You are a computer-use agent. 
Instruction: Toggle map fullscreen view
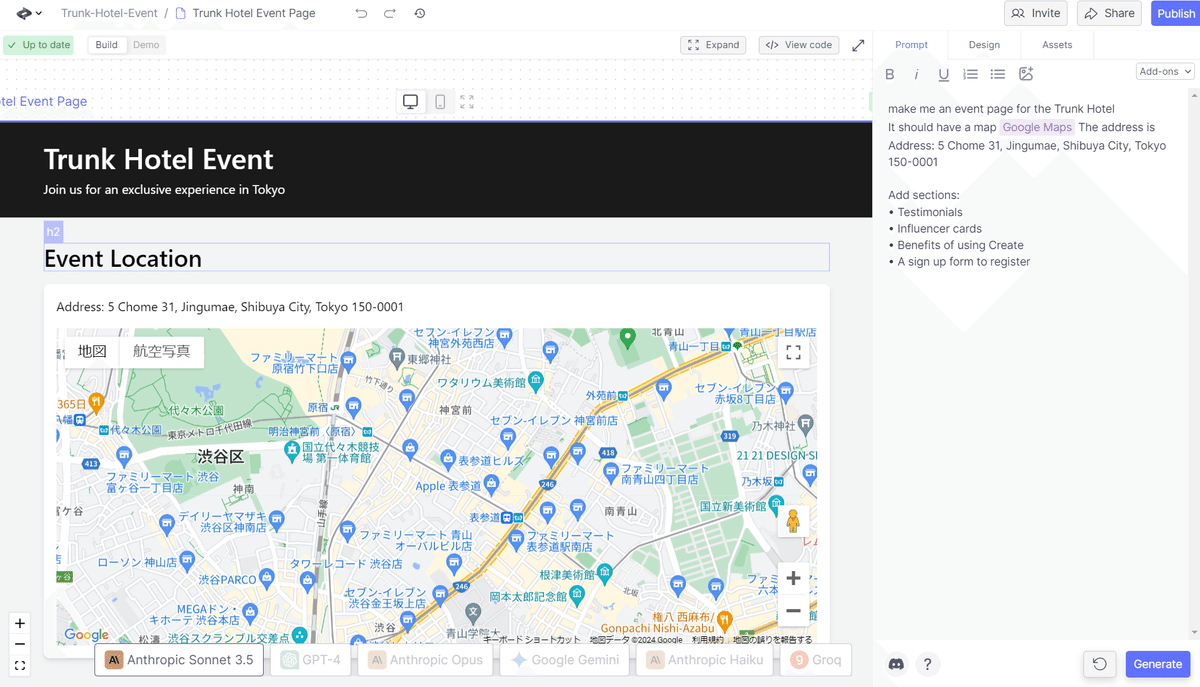coord(793,353)
